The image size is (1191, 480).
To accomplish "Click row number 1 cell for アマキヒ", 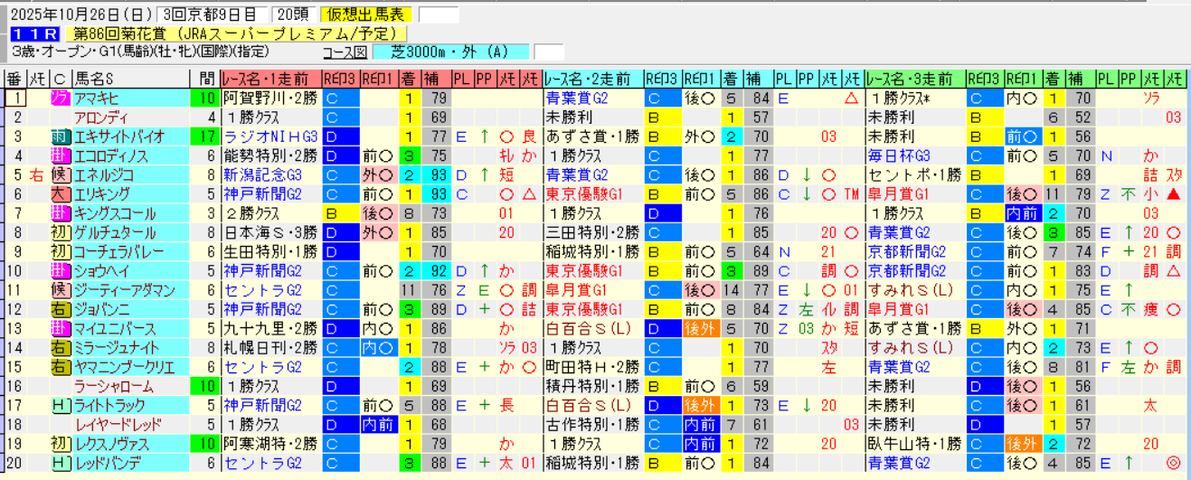I will tap(14, 97).
